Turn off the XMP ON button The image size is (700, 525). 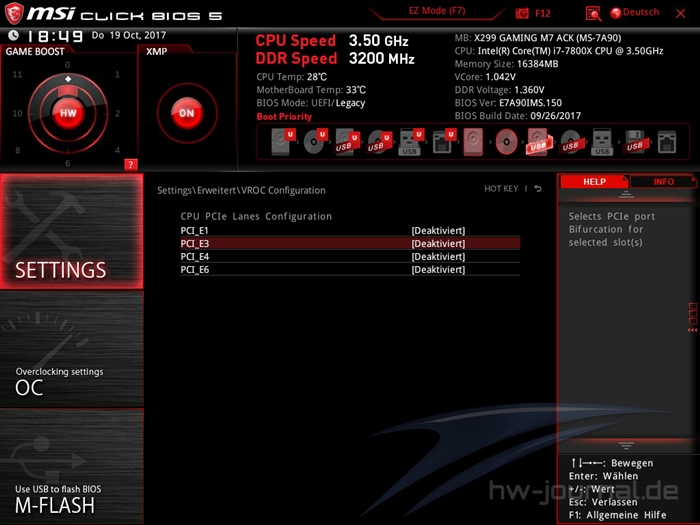click(187, 113)
